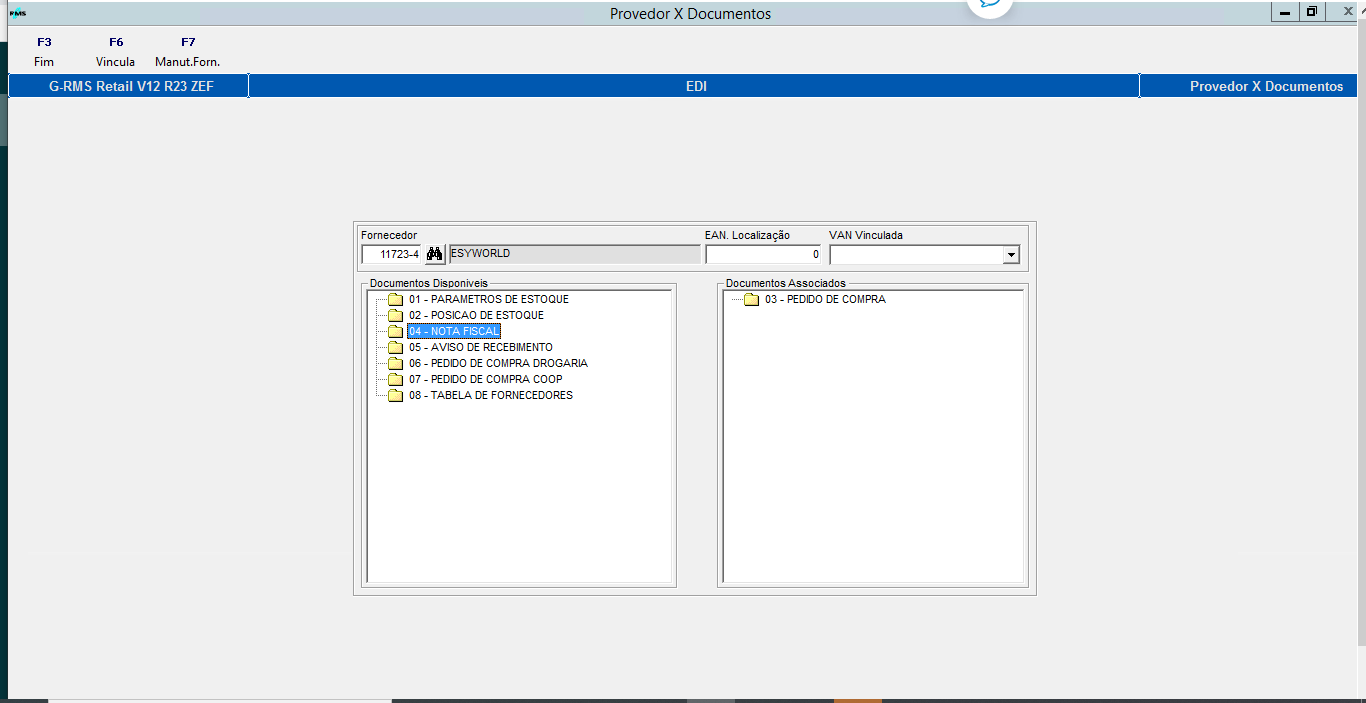The image size is (1366, 703).
Task: Click folder icon of 04 - NOTA FISCAL
Action: (395, 331)
